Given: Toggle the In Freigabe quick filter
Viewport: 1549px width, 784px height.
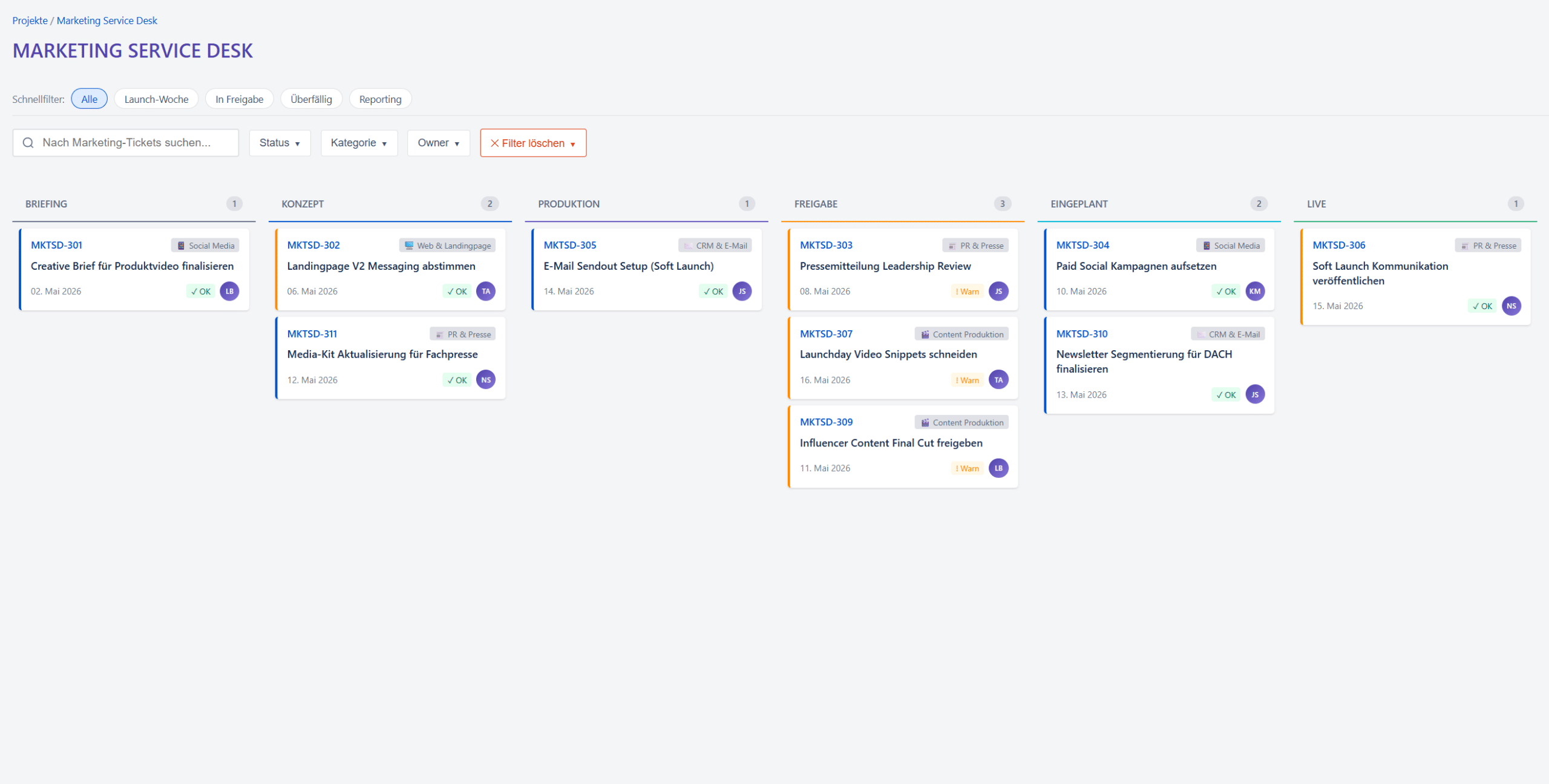Looking at the screenshot, I should click(239, 99).
